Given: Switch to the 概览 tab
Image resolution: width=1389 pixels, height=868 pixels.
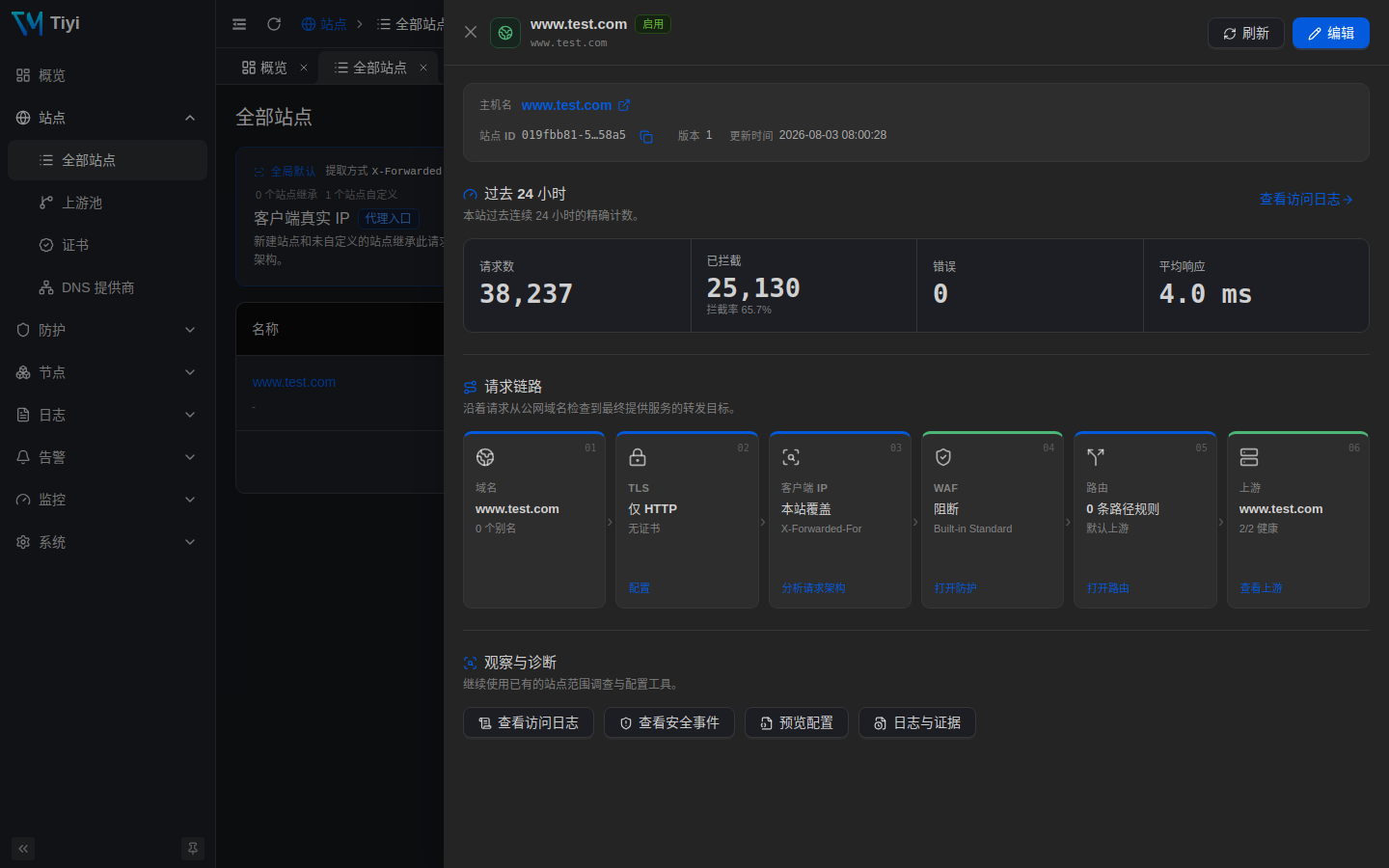Looking at the screenshot, I should (x=264, y=68).
